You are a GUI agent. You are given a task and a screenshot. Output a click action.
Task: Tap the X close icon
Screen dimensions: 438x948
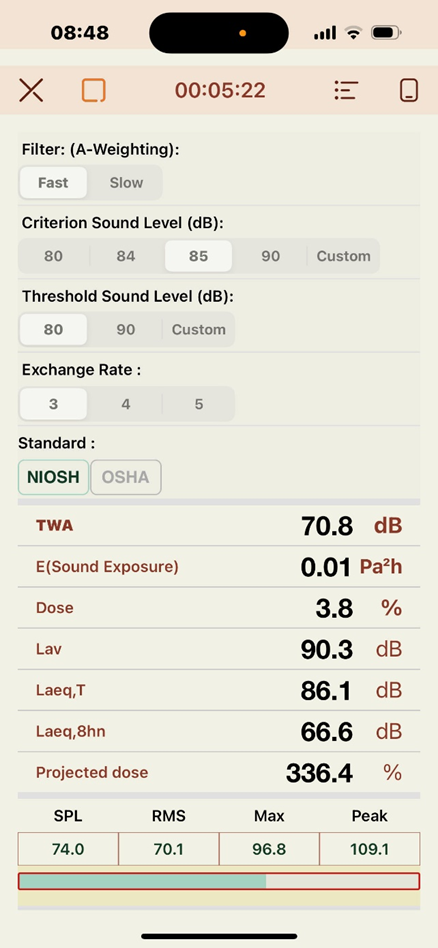[x=31, y=90]
